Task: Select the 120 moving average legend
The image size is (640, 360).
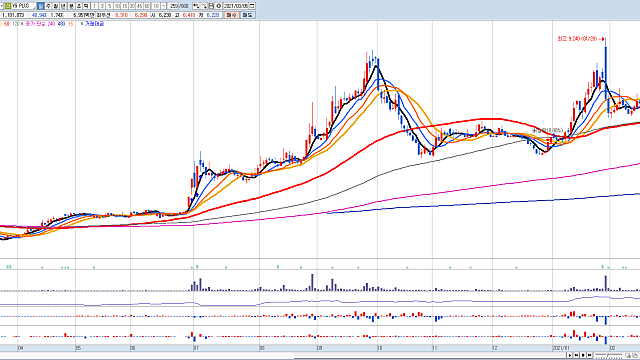Action: coord(16,24)
